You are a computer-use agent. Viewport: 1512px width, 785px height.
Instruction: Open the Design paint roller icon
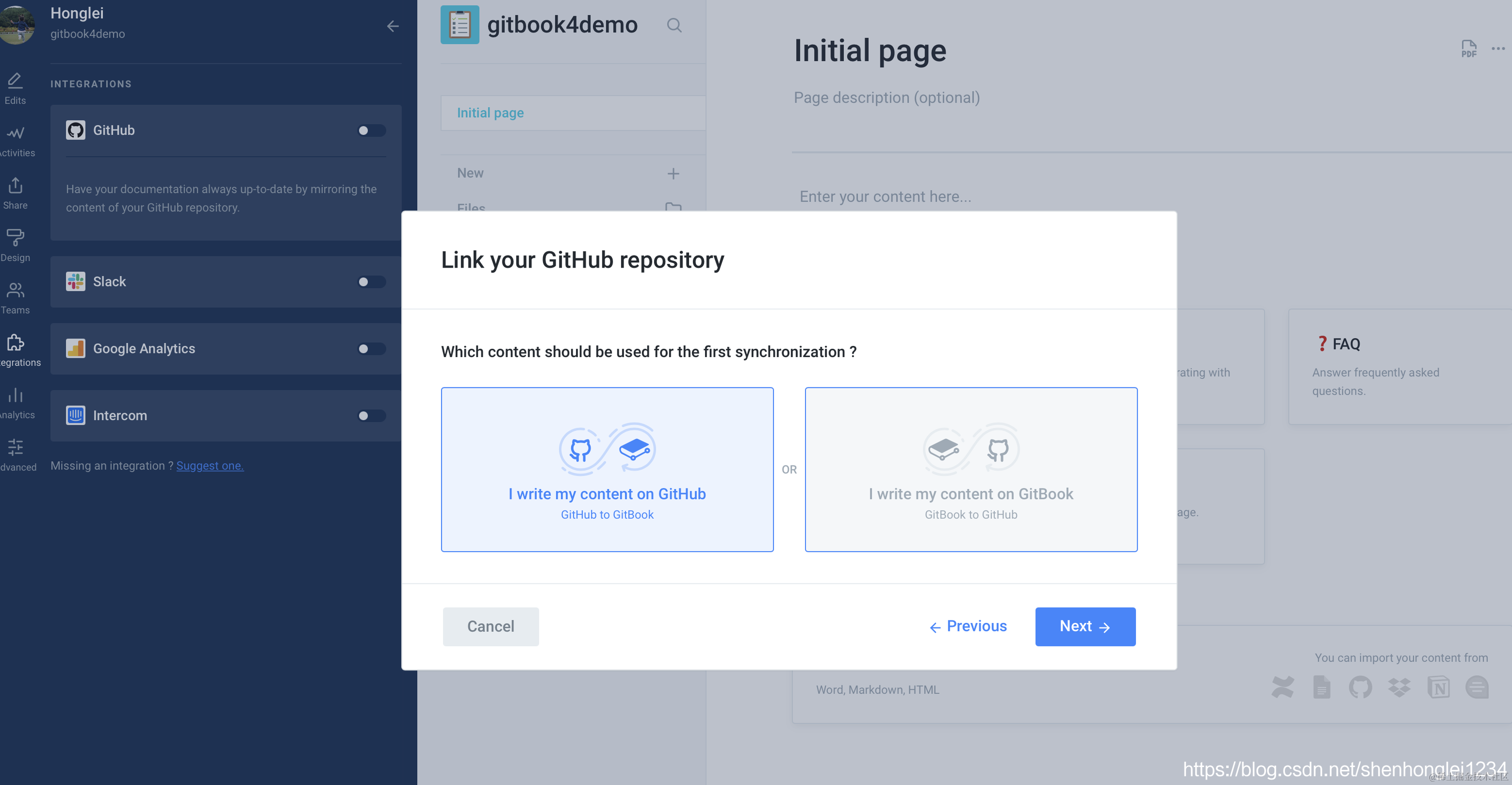[15, 245]
